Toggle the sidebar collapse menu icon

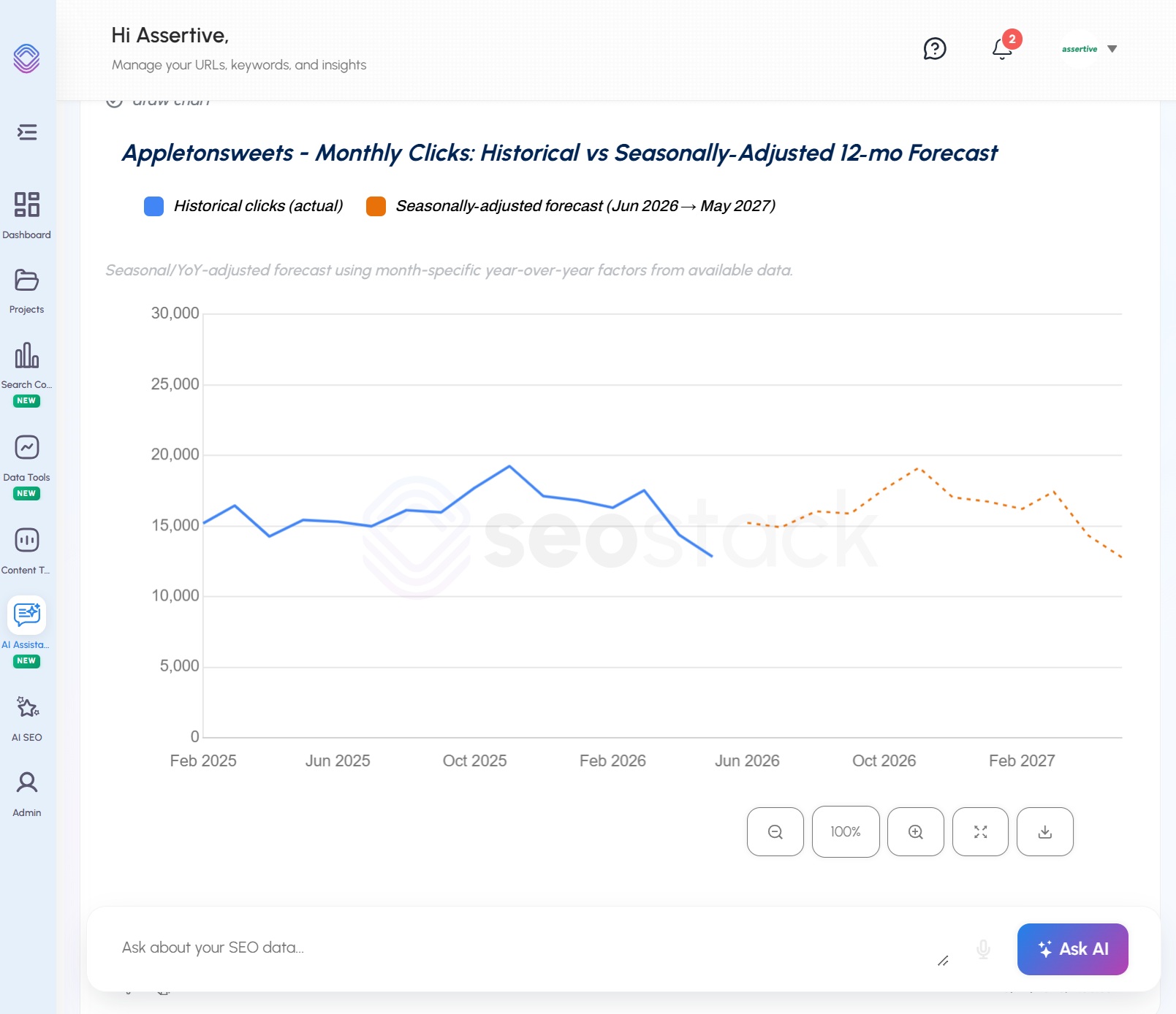point(27,132)
